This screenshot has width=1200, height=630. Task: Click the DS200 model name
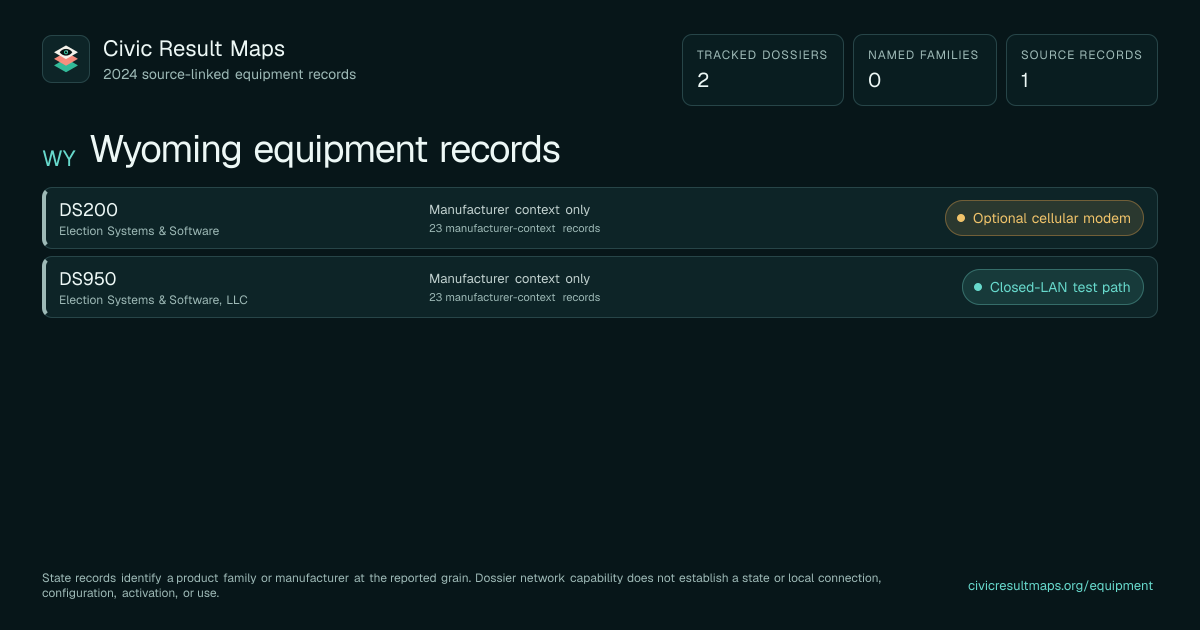pyautogui.click(x=88, y=210)
